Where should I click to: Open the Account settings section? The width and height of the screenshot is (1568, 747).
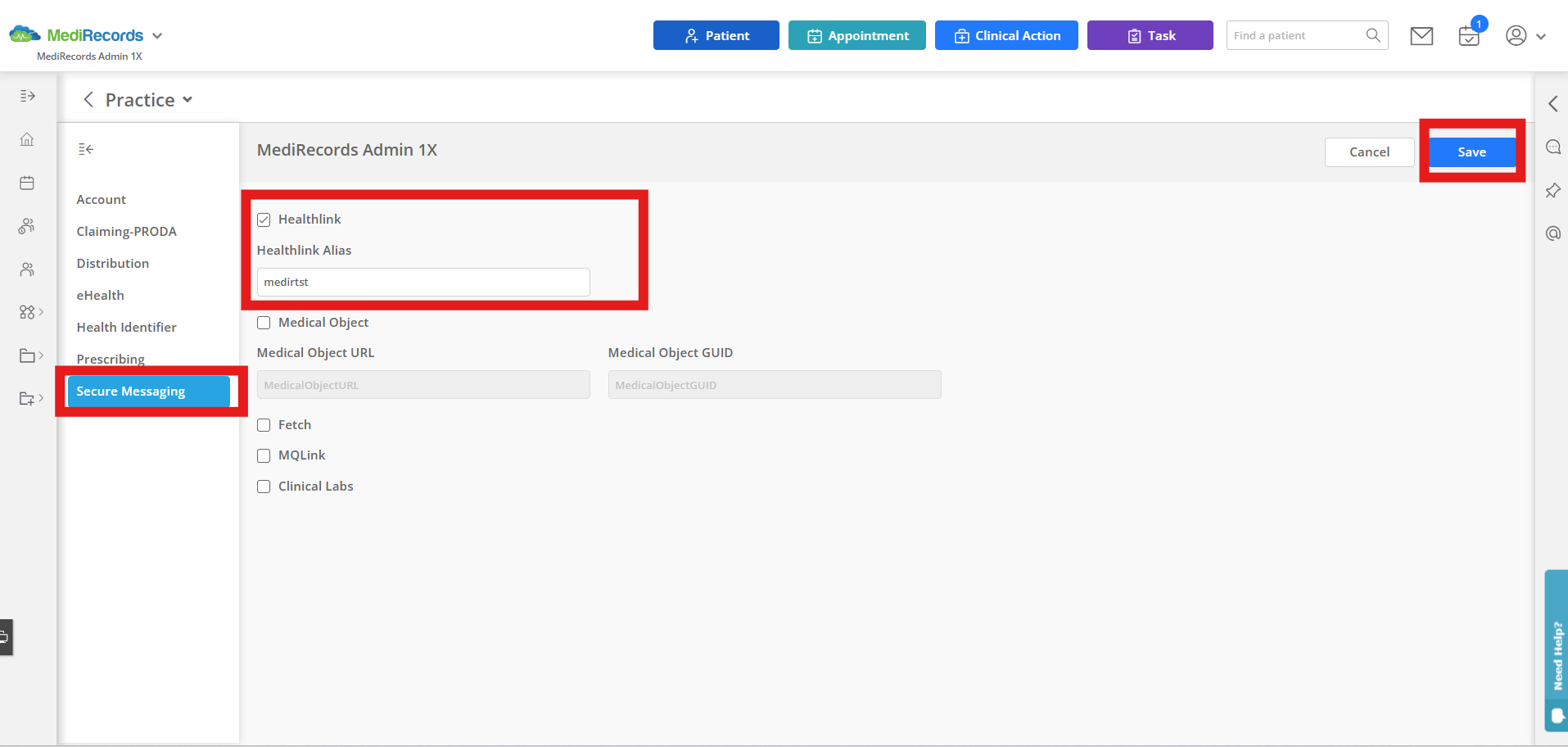[102, 200]
